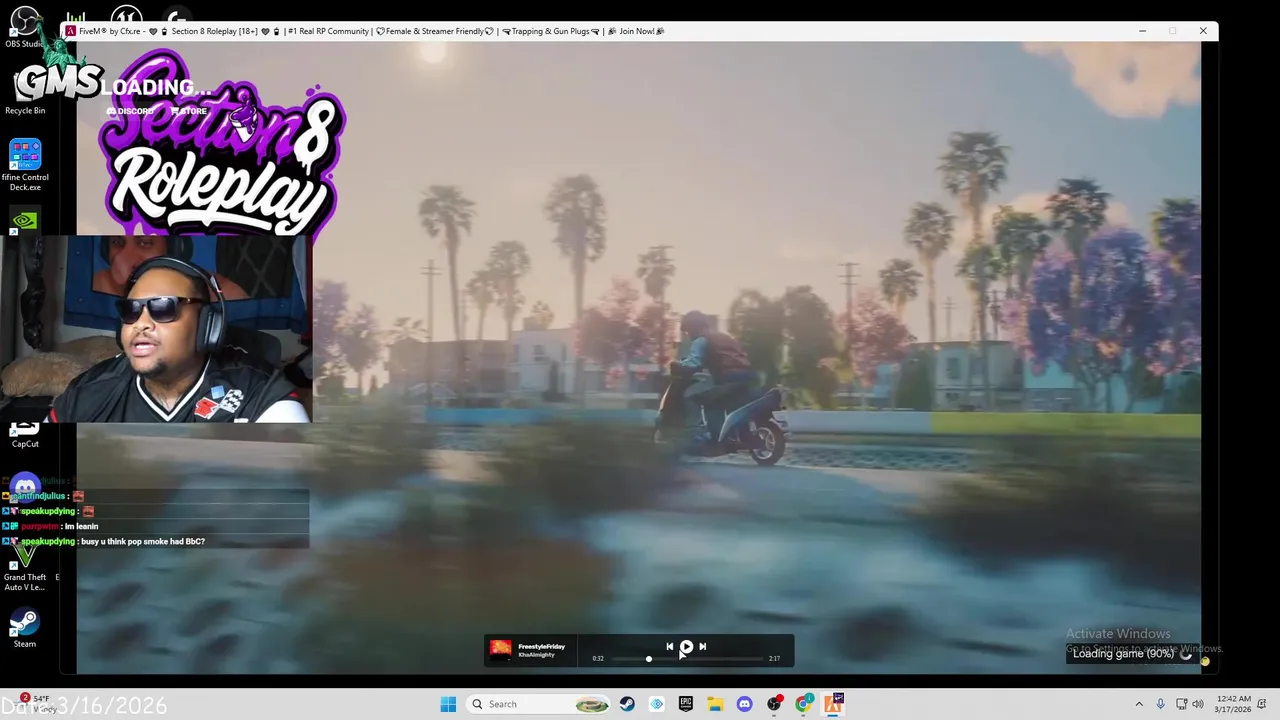Screen dimensions: 1280x720
Task: Click chat message 'im leanin'
Action: [x=80, y=526]
